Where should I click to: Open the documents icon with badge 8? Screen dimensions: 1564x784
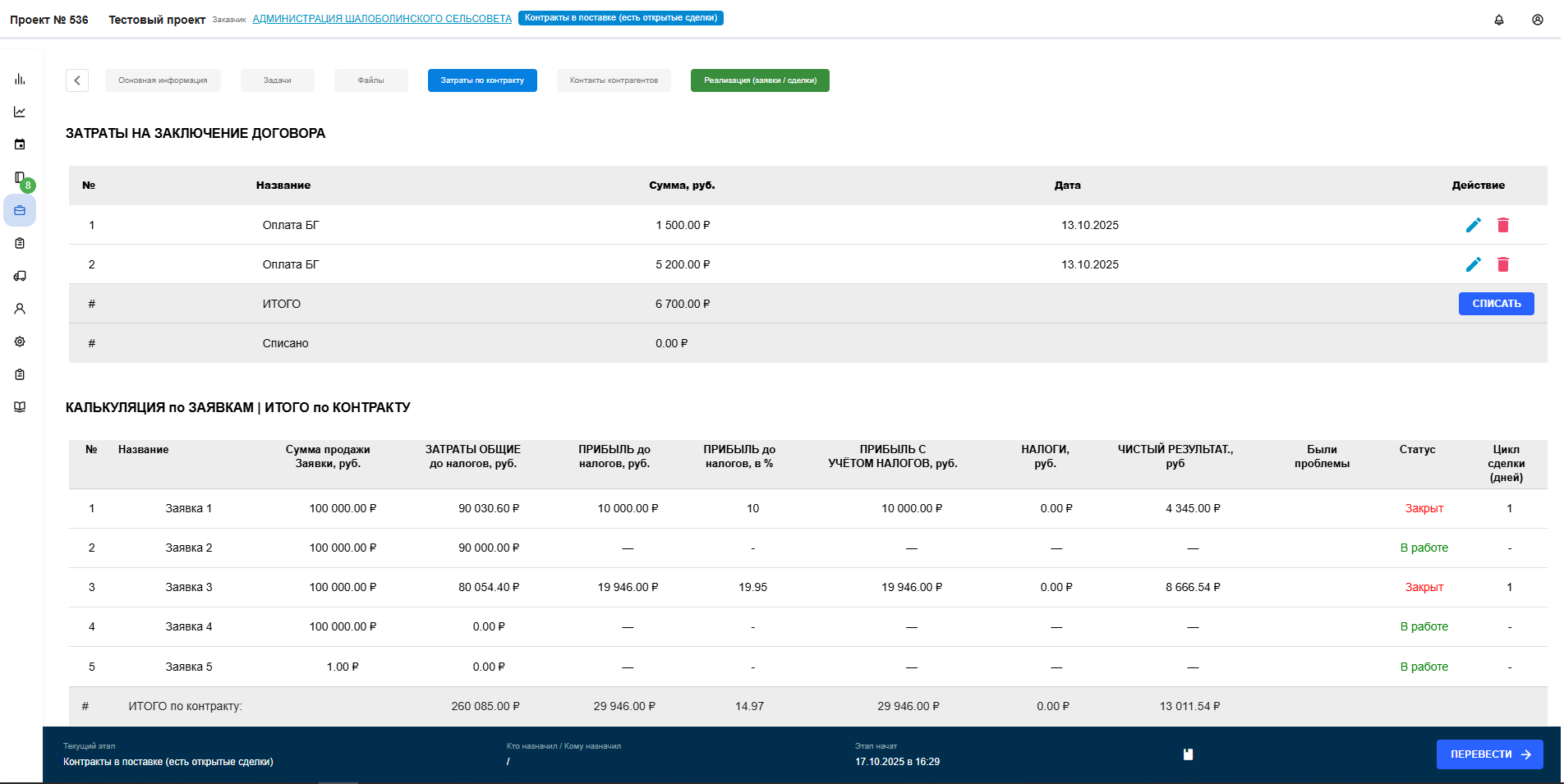[x=20, y=177]
